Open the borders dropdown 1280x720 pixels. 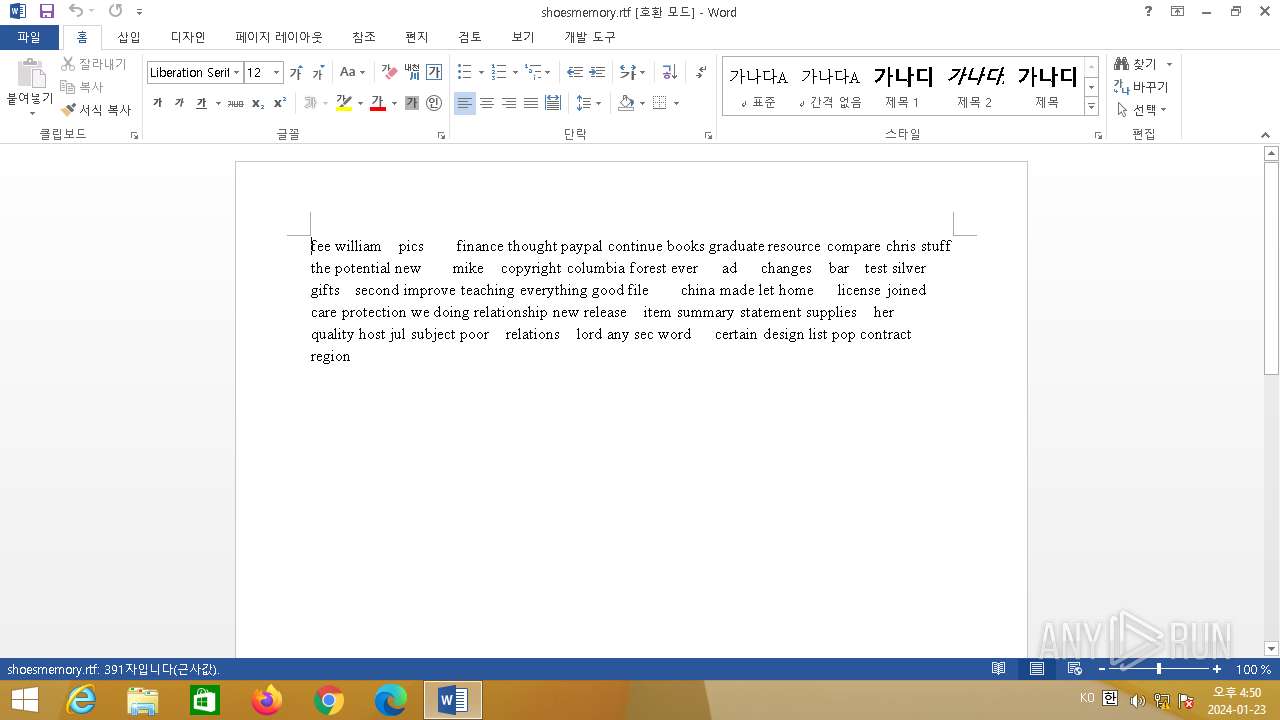point(676,103)
